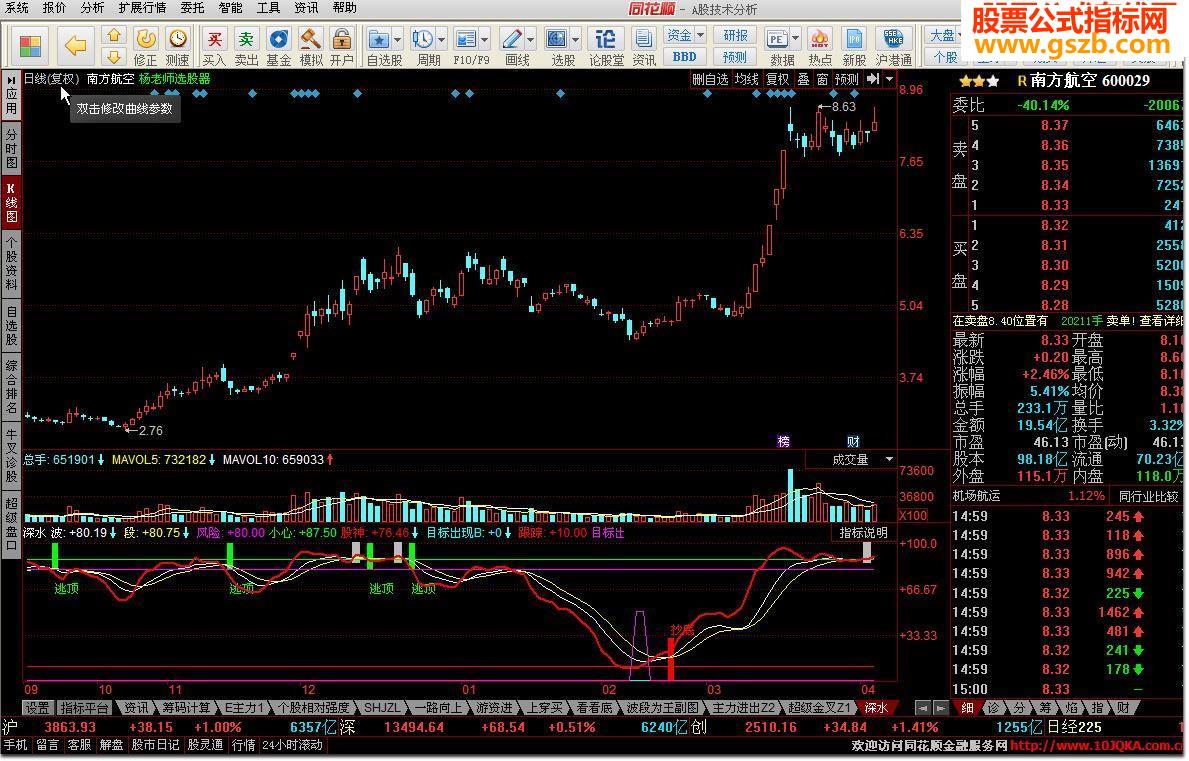Select the 筹码计算 indicator tab

186,708
